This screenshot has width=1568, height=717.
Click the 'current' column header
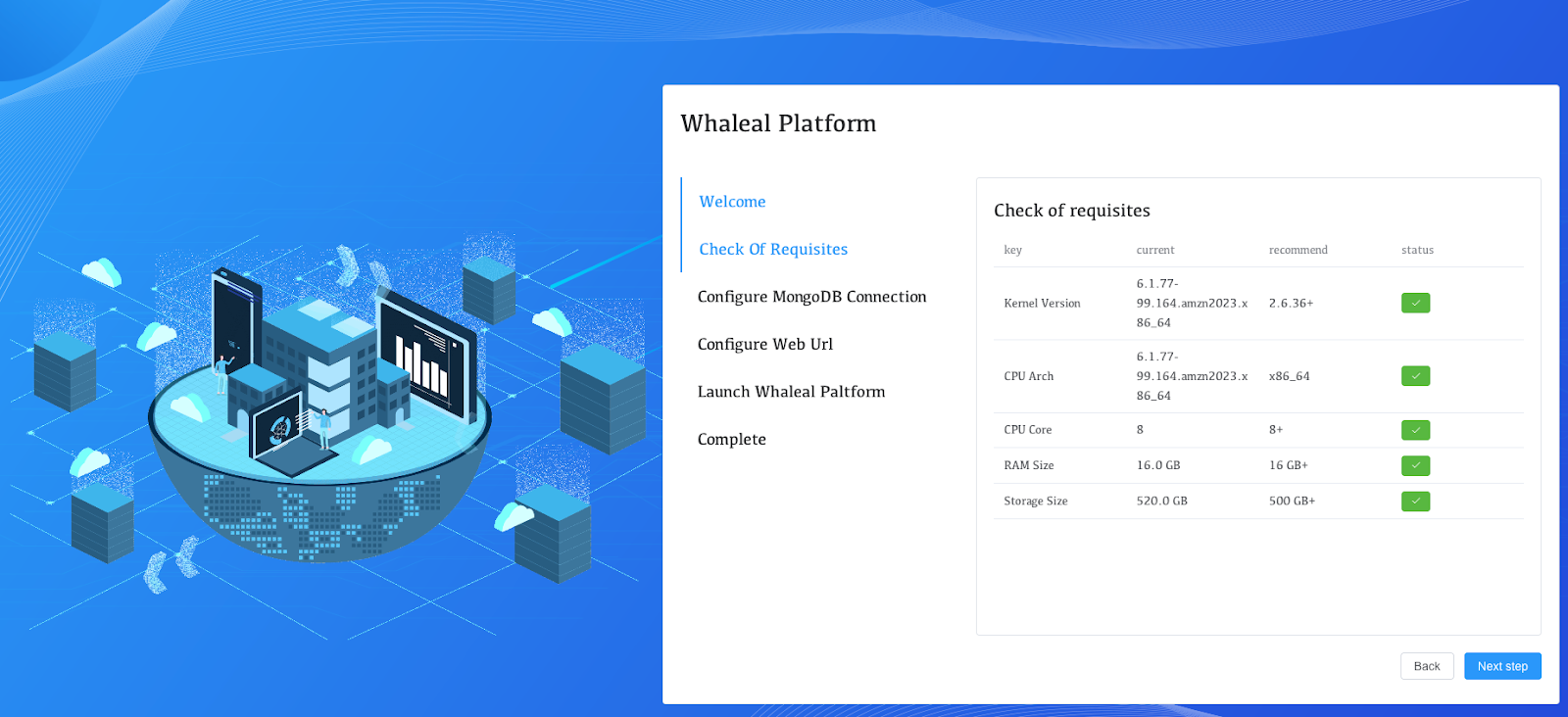pyautogui.click(x=1154, y=251)
